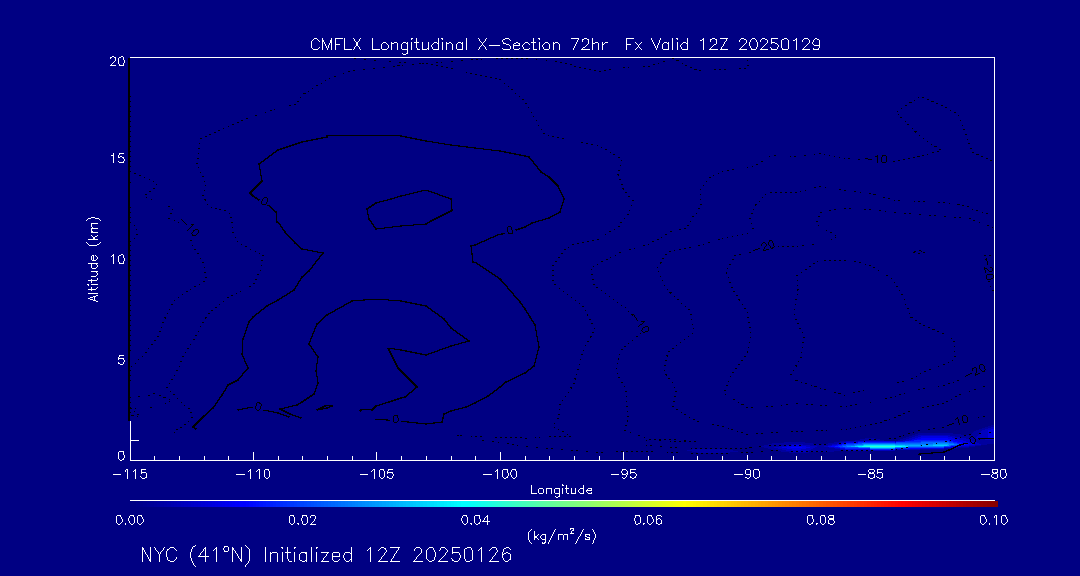Viewport: 1080px width, 576px height.
Task: Click the altitude tick label 20
Action: 116,61
